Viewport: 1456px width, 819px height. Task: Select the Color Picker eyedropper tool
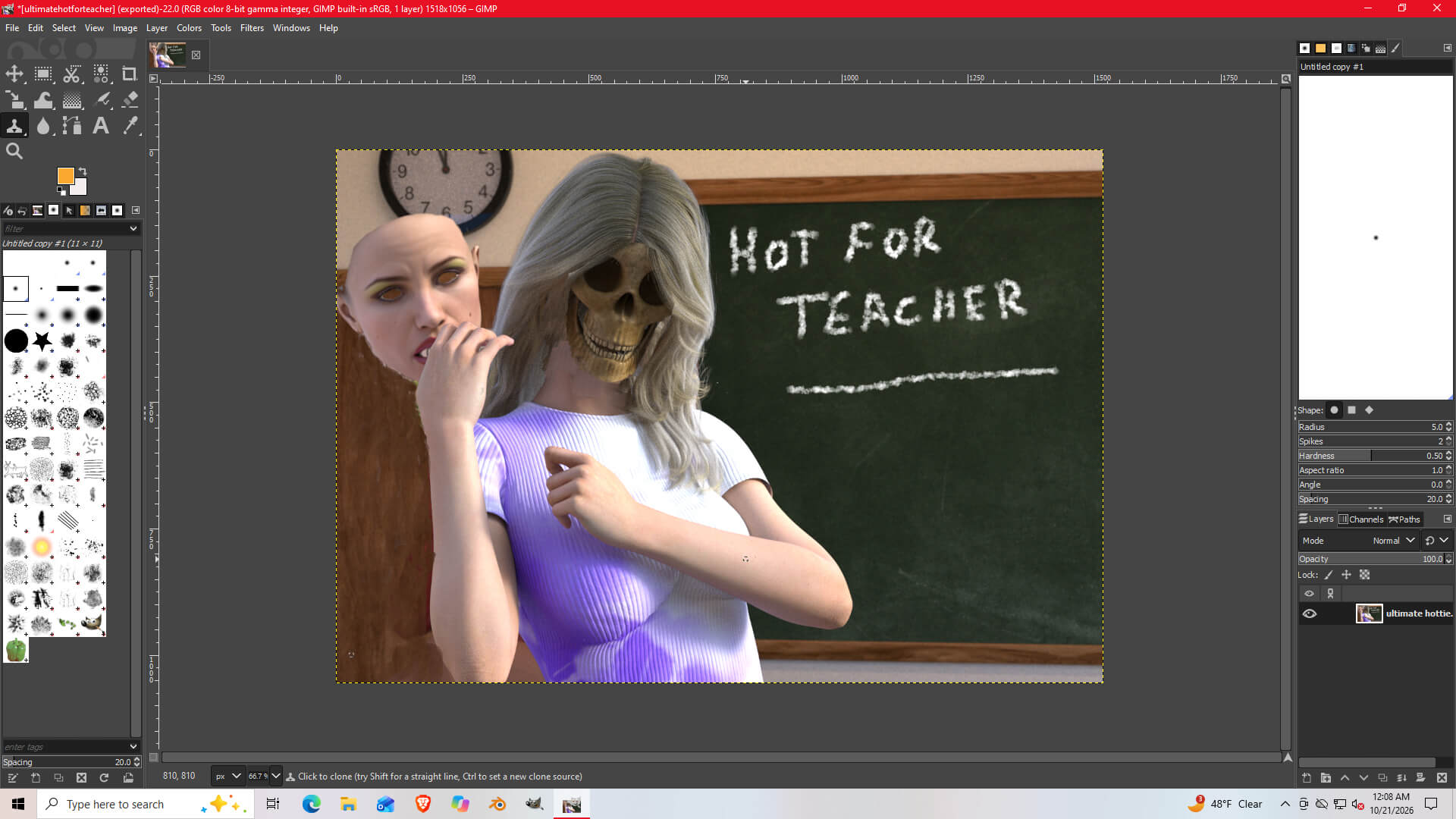coord(130,125)
